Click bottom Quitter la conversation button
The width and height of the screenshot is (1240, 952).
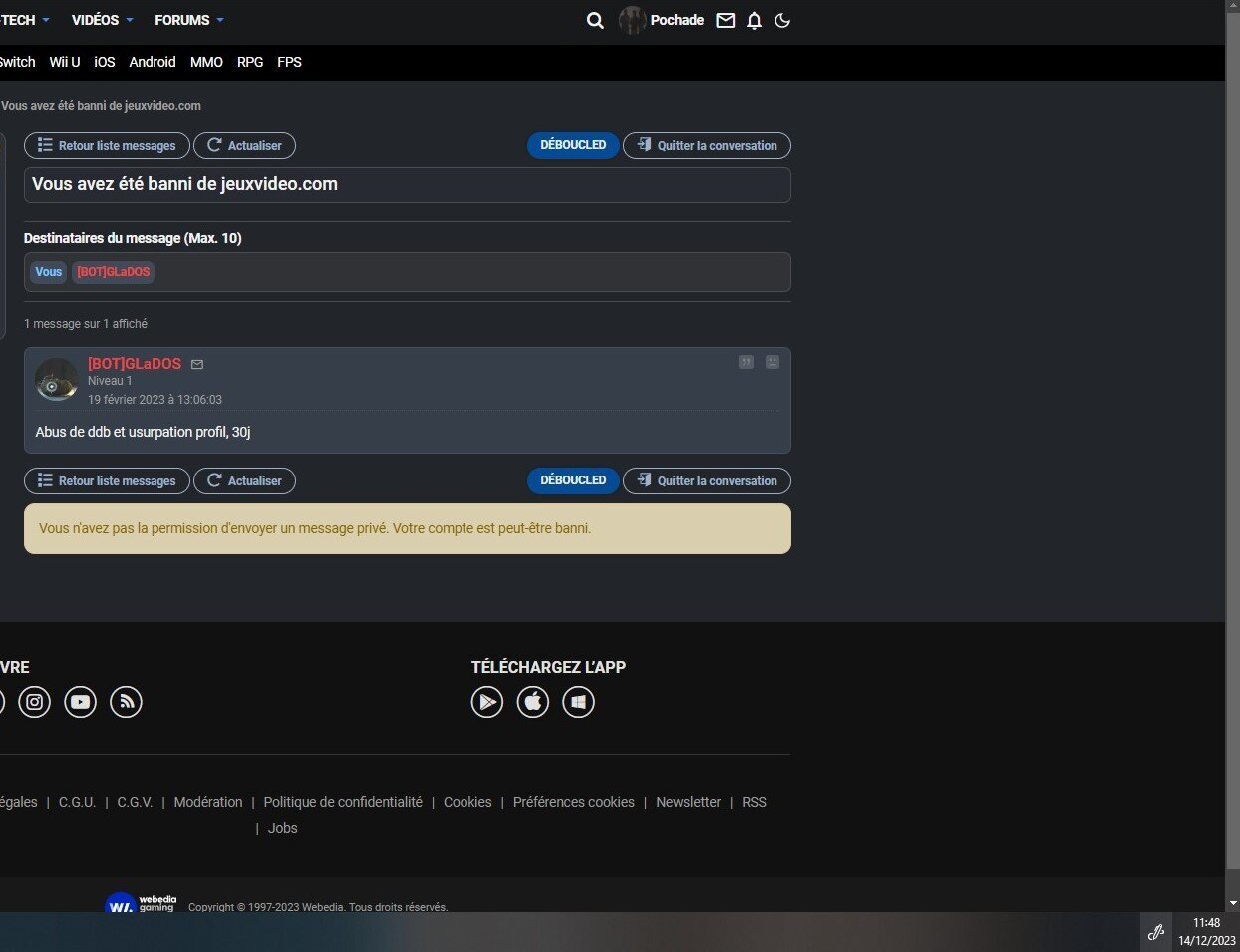click(707, 480)
